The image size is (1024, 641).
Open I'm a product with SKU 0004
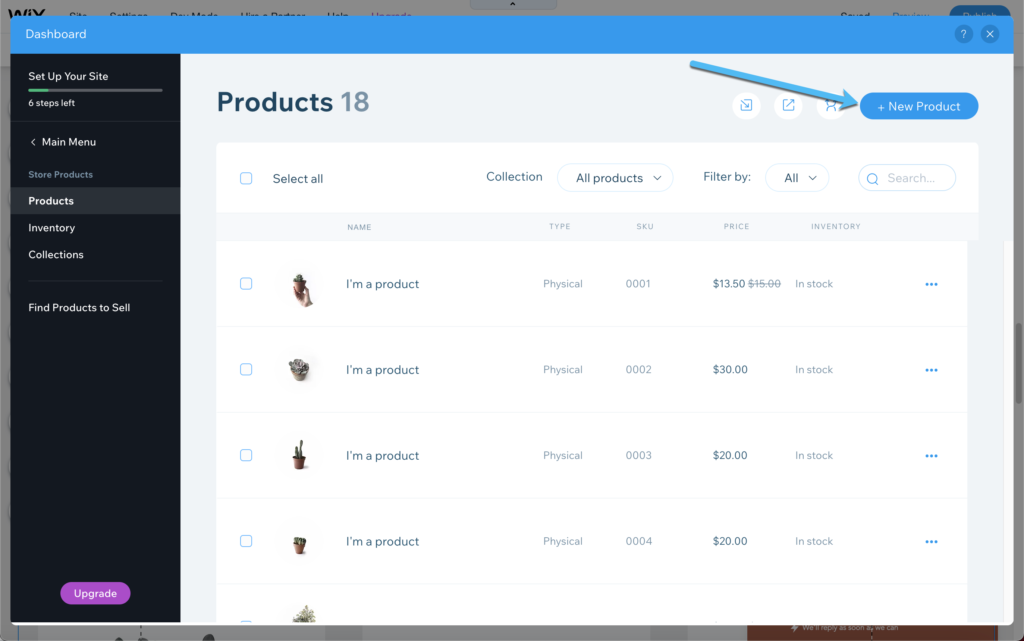(x=383, y=542)
